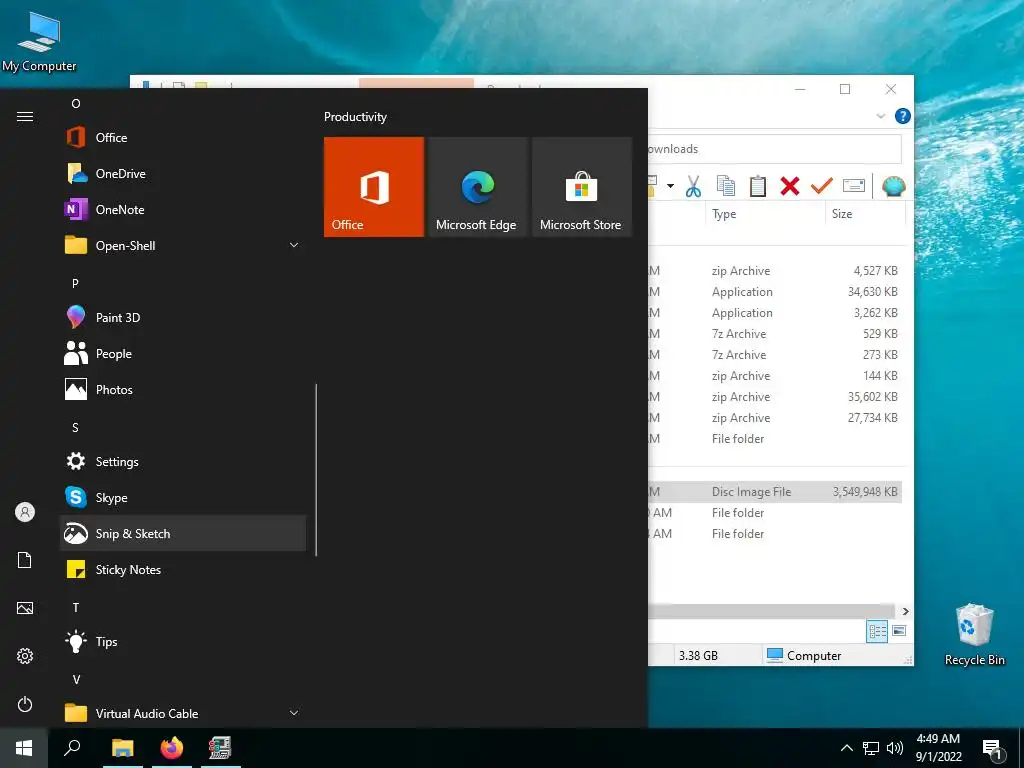Open Office from the app list
This screenshot has height=768, width=1024.
point(183,138)
